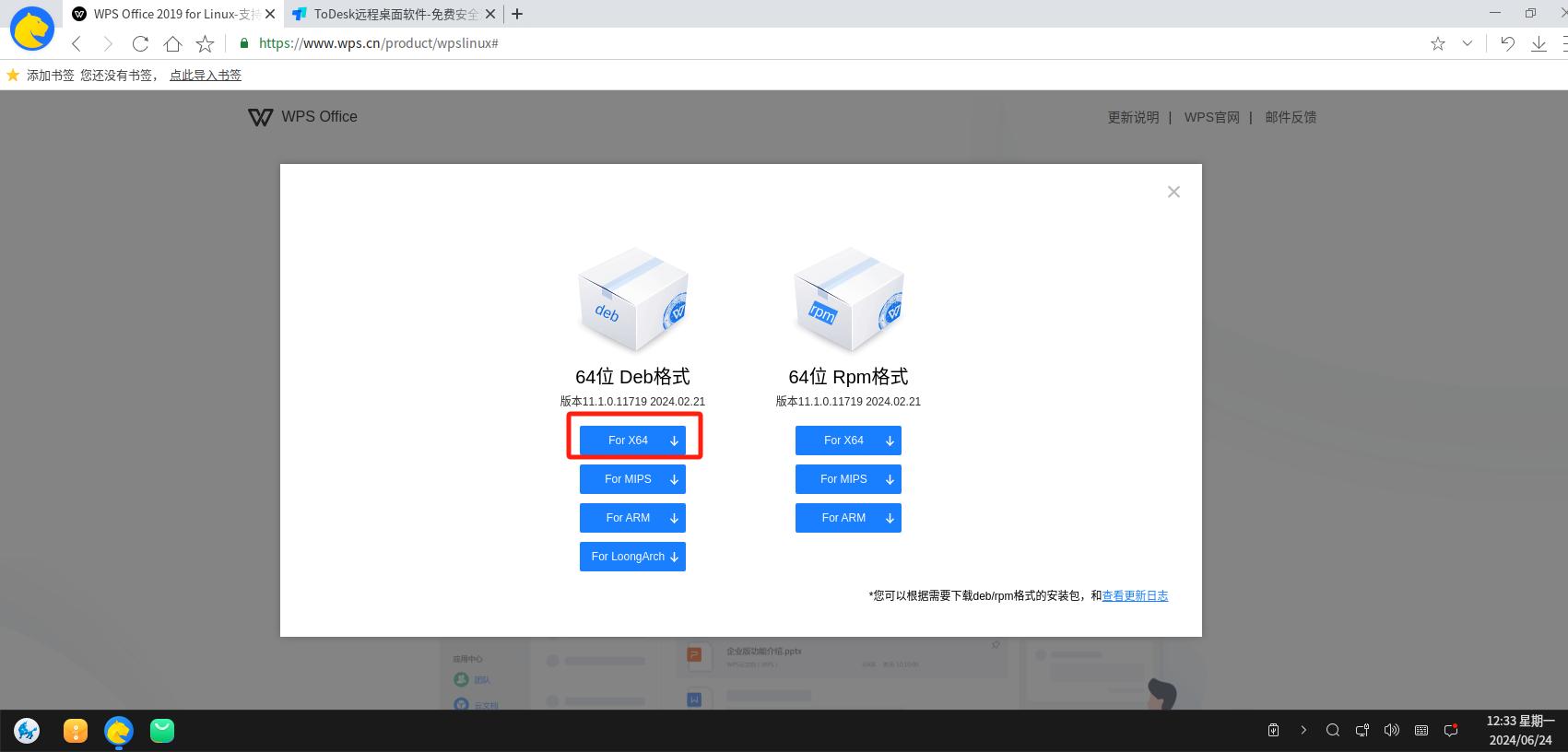Click the taskbar clock and date

[1520, 731]
